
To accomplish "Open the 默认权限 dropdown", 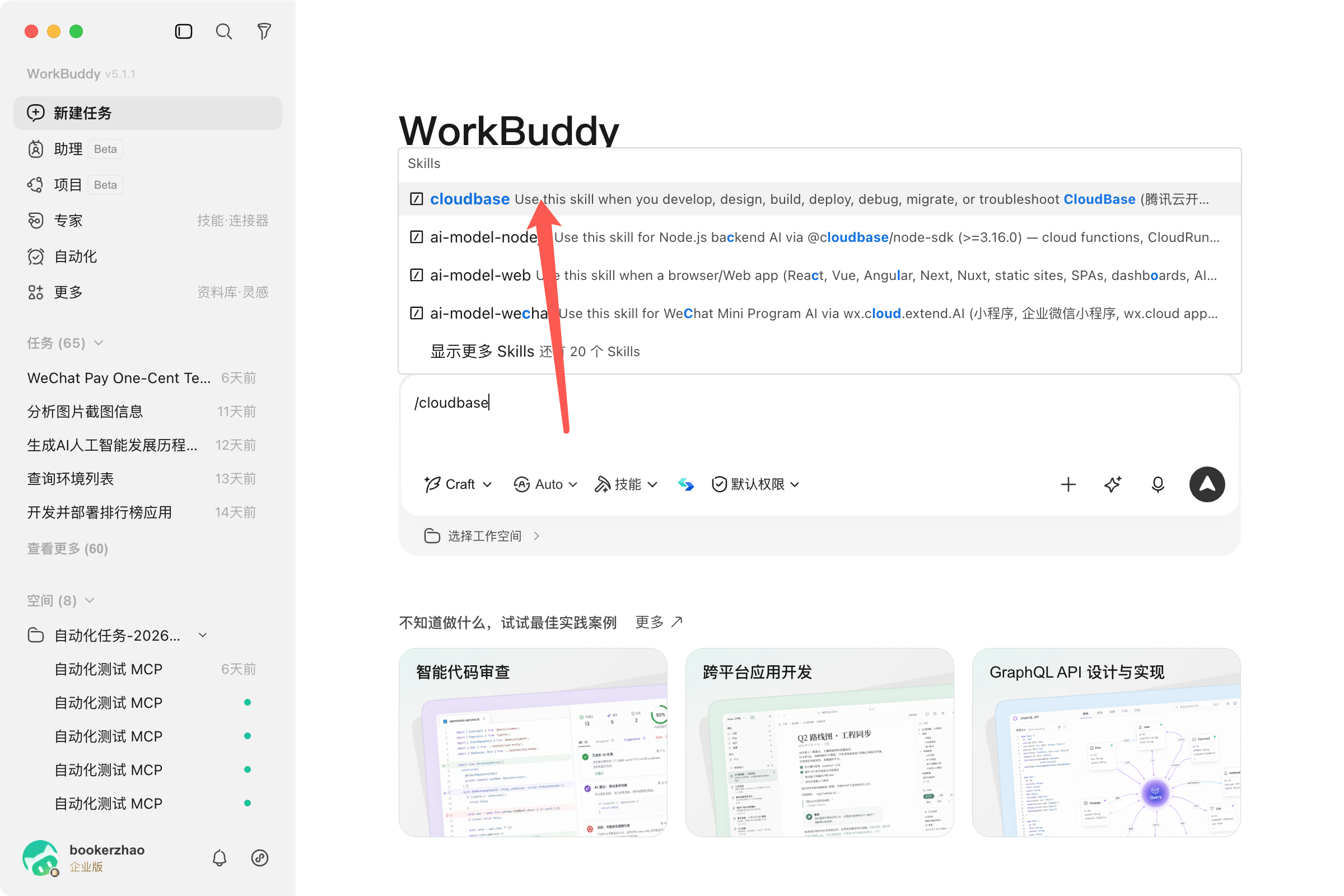I will click(755, 484).
